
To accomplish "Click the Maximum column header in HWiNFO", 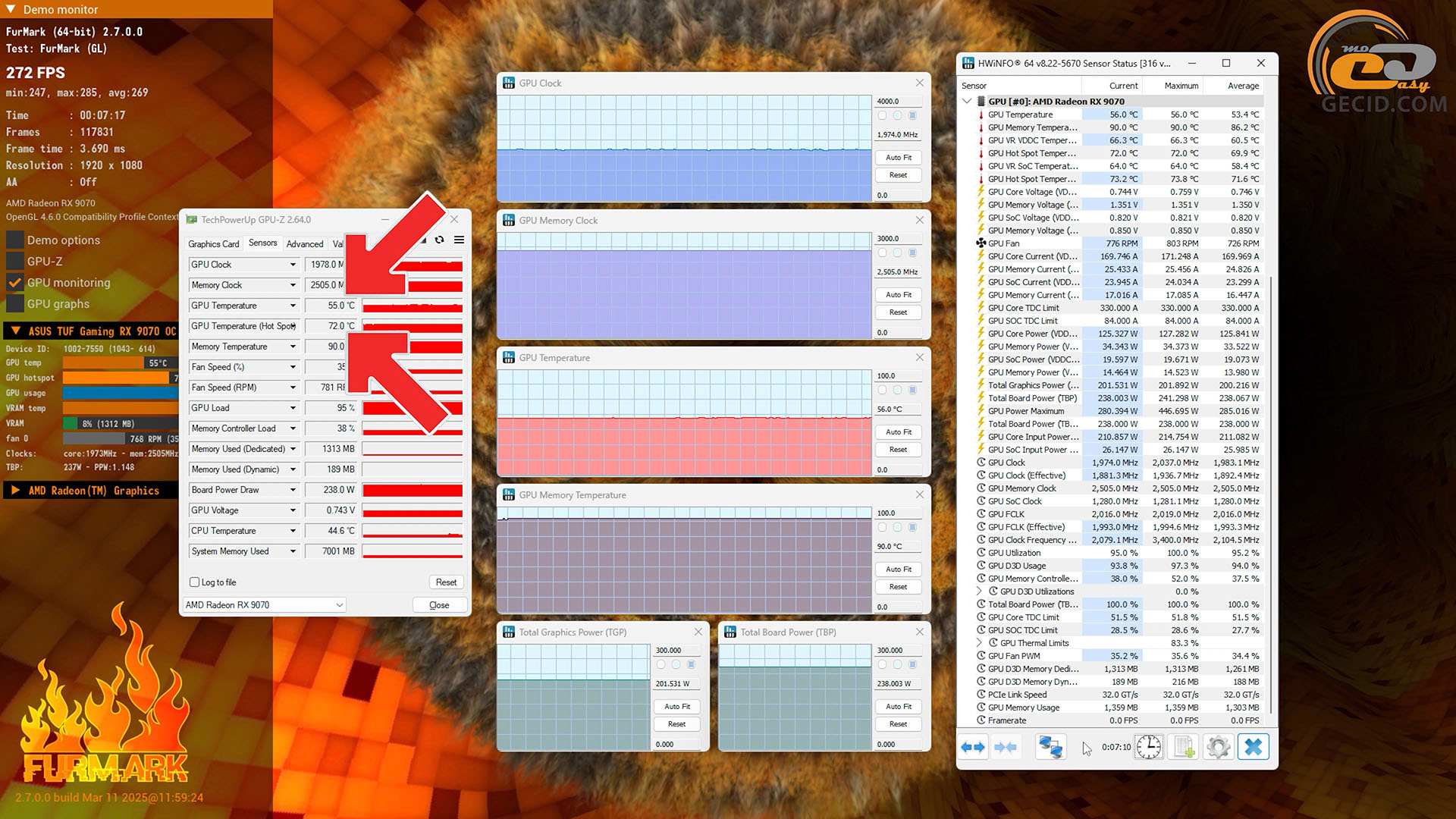I will (1181, 86).
